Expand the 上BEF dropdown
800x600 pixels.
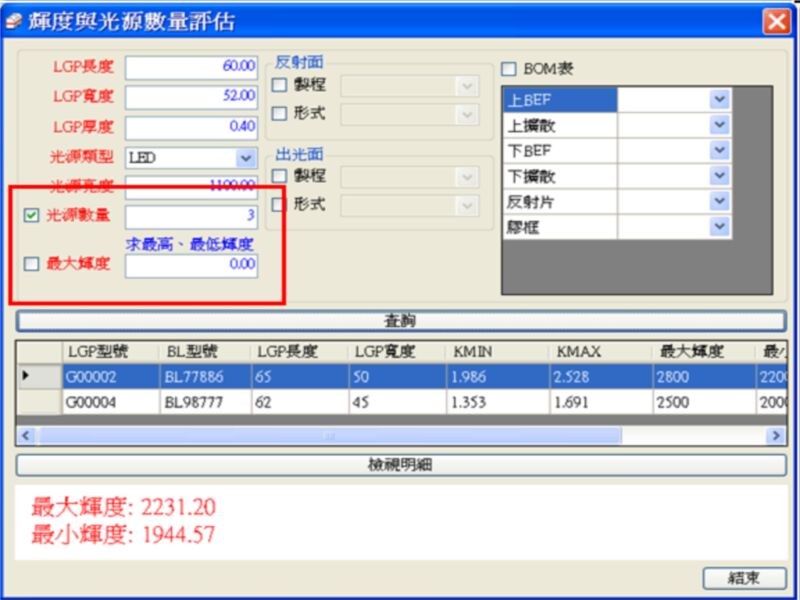(719, 99)
